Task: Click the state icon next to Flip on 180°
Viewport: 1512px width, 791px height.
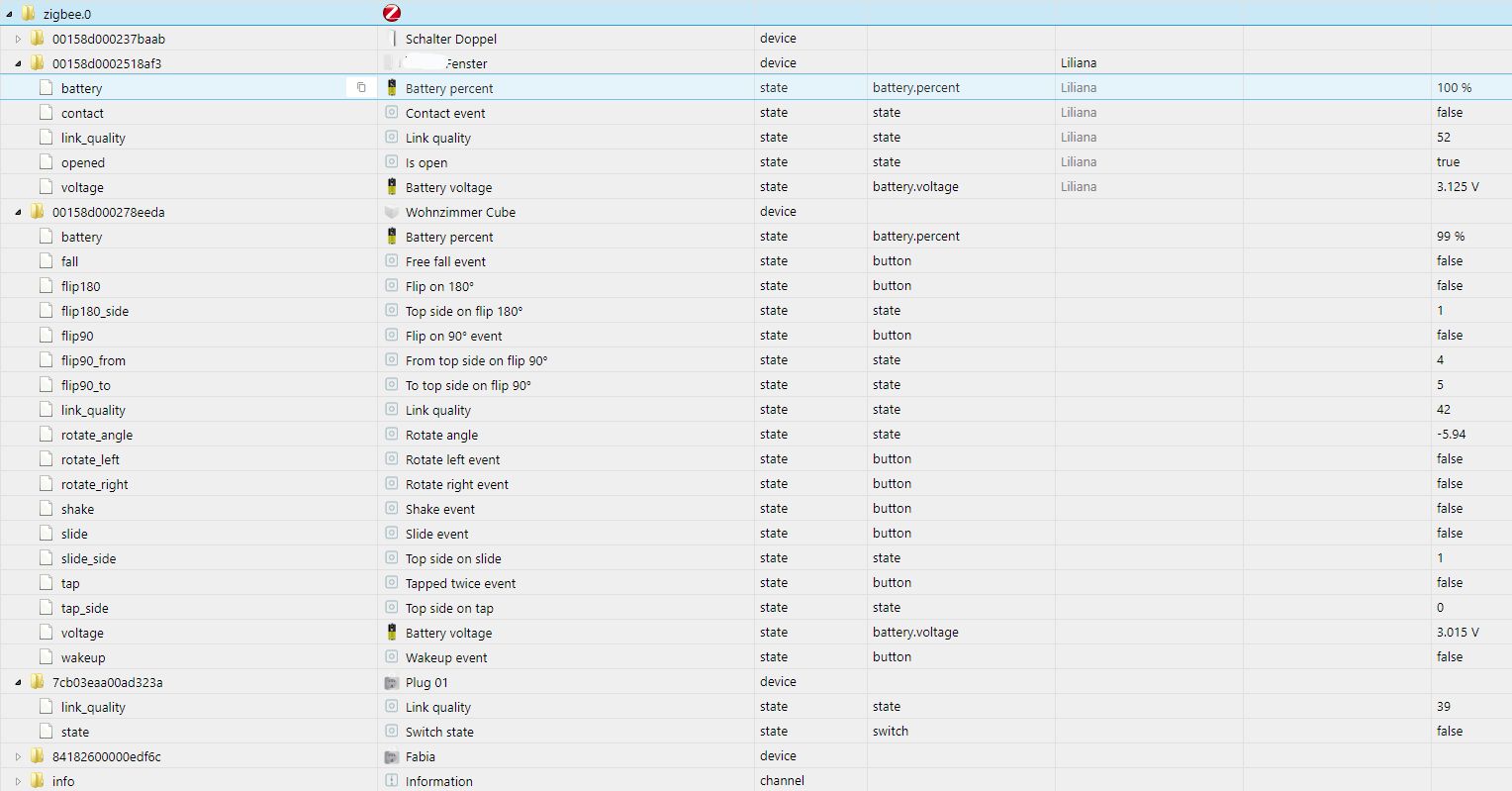Action: point(391,285)
